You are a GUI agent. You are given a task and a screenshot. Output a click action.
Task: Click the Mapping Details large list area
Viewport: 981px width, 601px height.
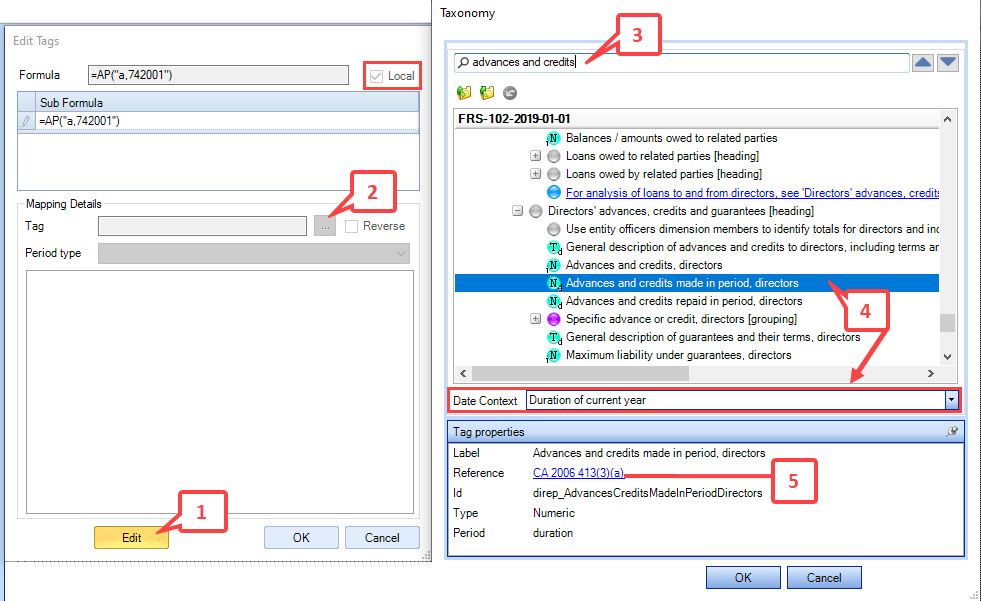tap(220, 392)
